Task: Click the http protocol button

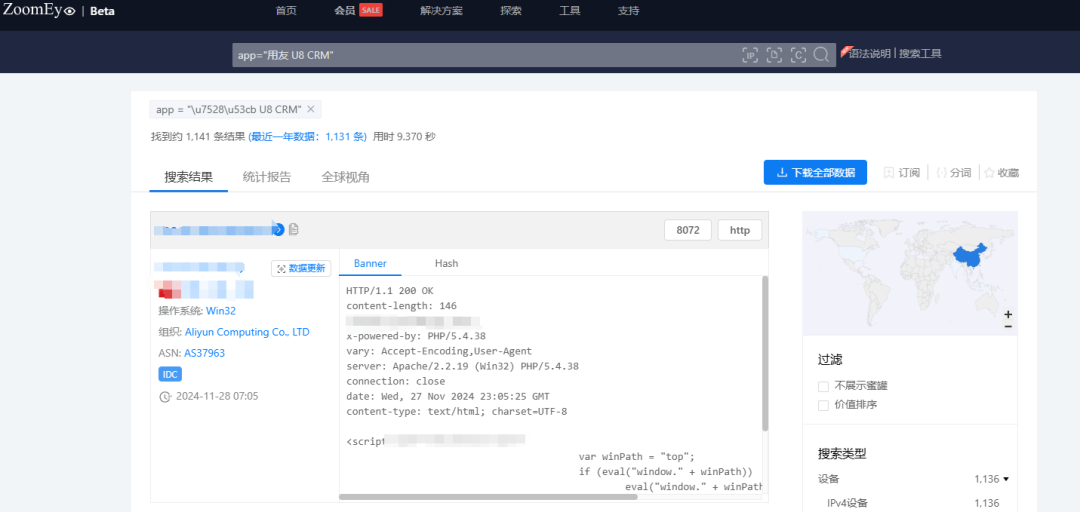Action: [740, 230]
